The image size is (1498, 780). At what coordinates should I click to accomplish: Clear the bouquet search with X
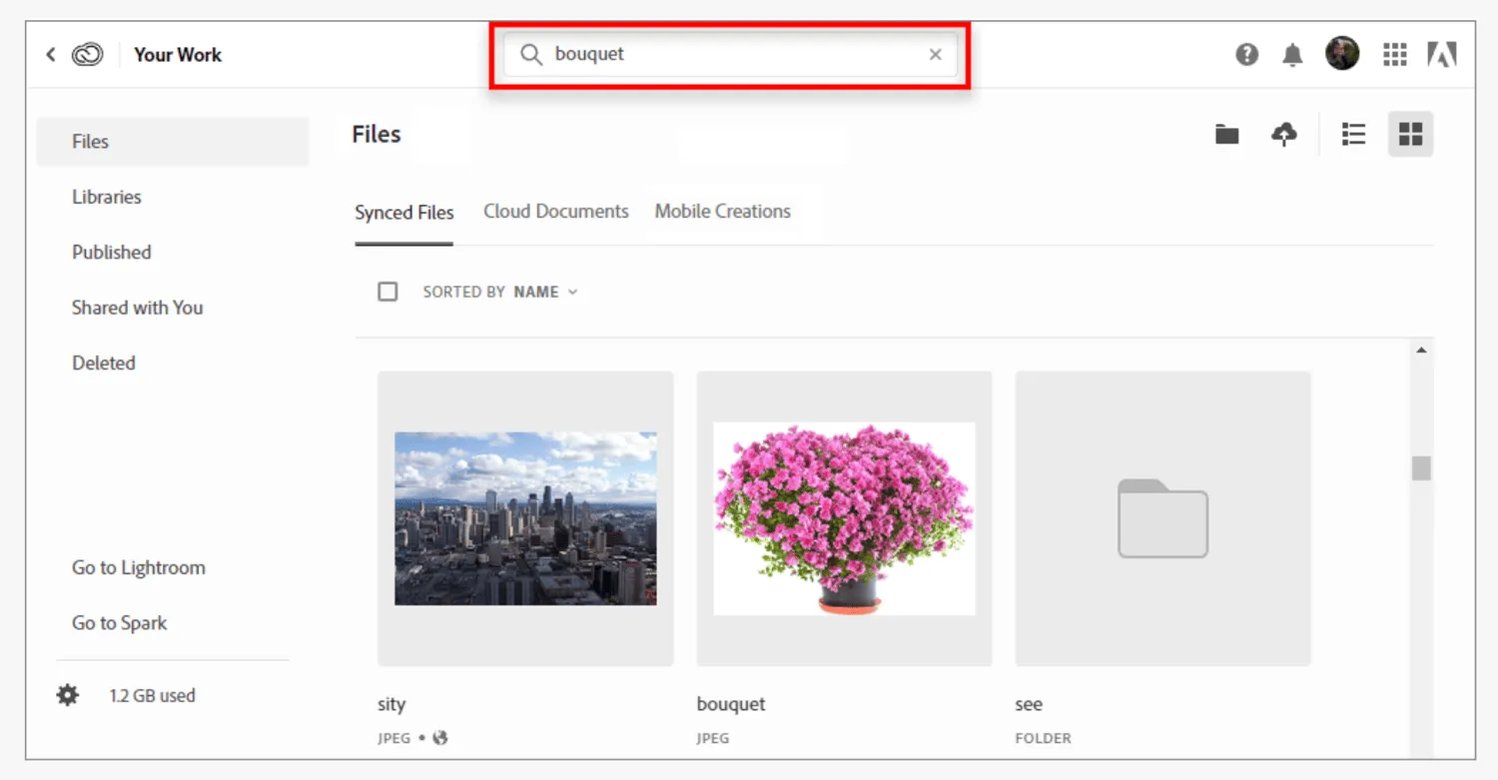[935, 55]
